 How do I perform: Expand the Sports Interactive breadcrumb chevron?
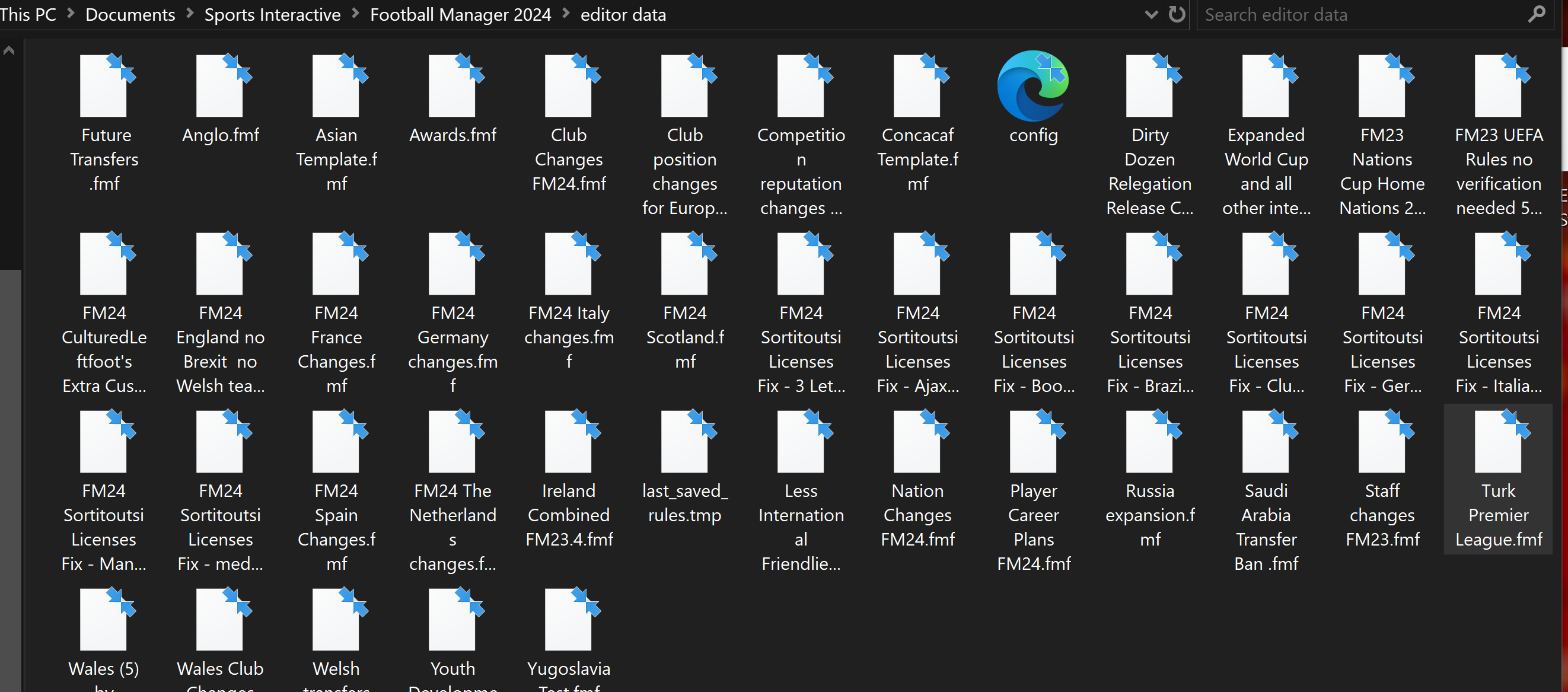[355, 14]
